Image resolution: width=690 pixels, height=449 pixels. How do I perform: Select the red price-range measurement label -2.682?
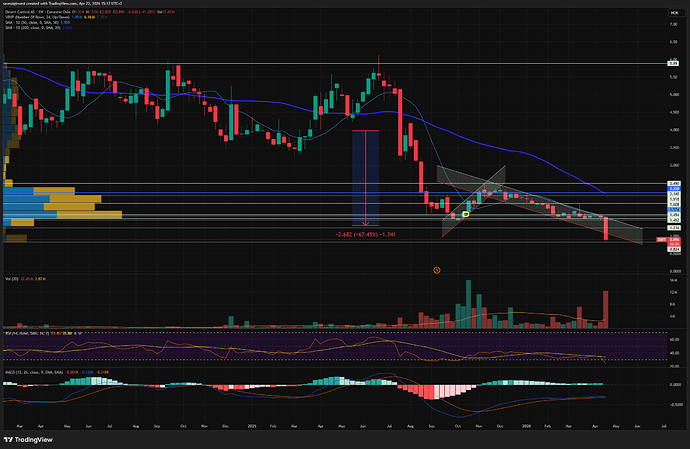tap(365, 235)
